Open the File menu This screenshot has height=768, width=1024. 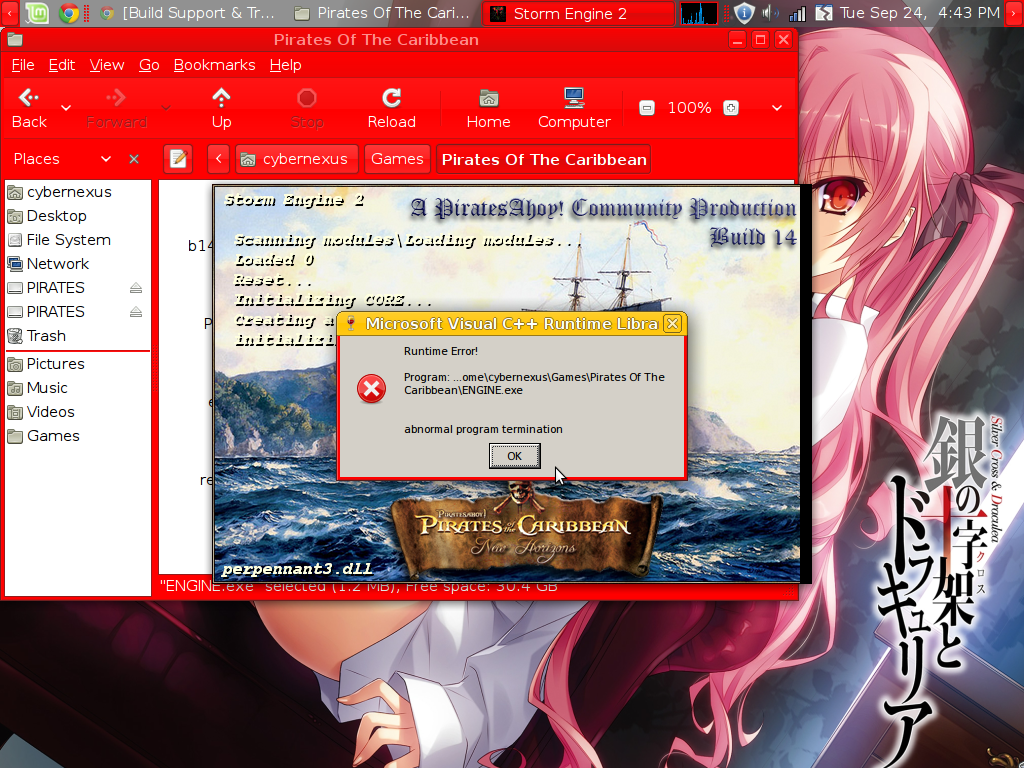tap(23, 65)
